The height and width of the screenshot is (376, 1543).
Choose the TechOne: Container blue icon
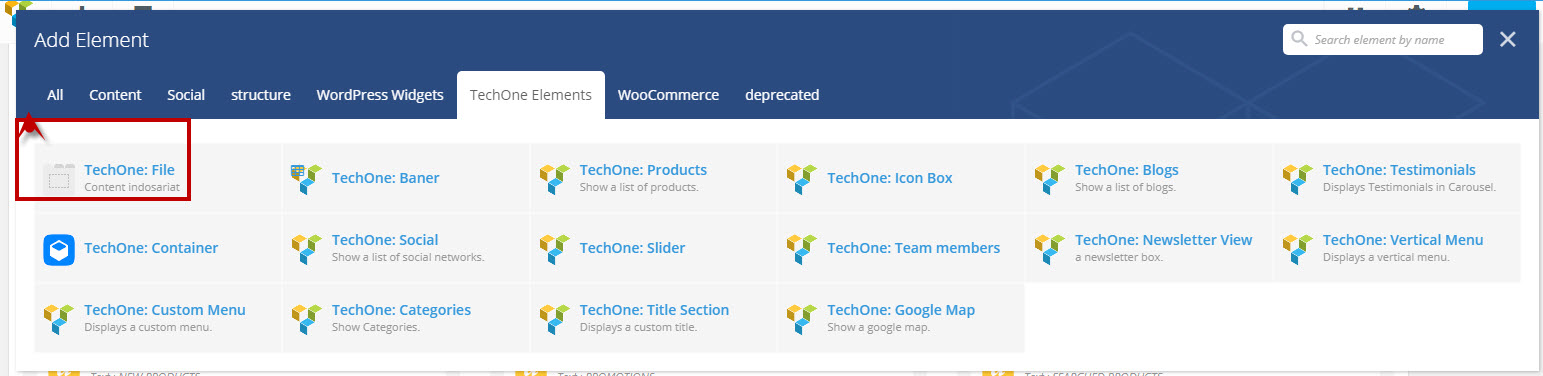tap(59, 248)
